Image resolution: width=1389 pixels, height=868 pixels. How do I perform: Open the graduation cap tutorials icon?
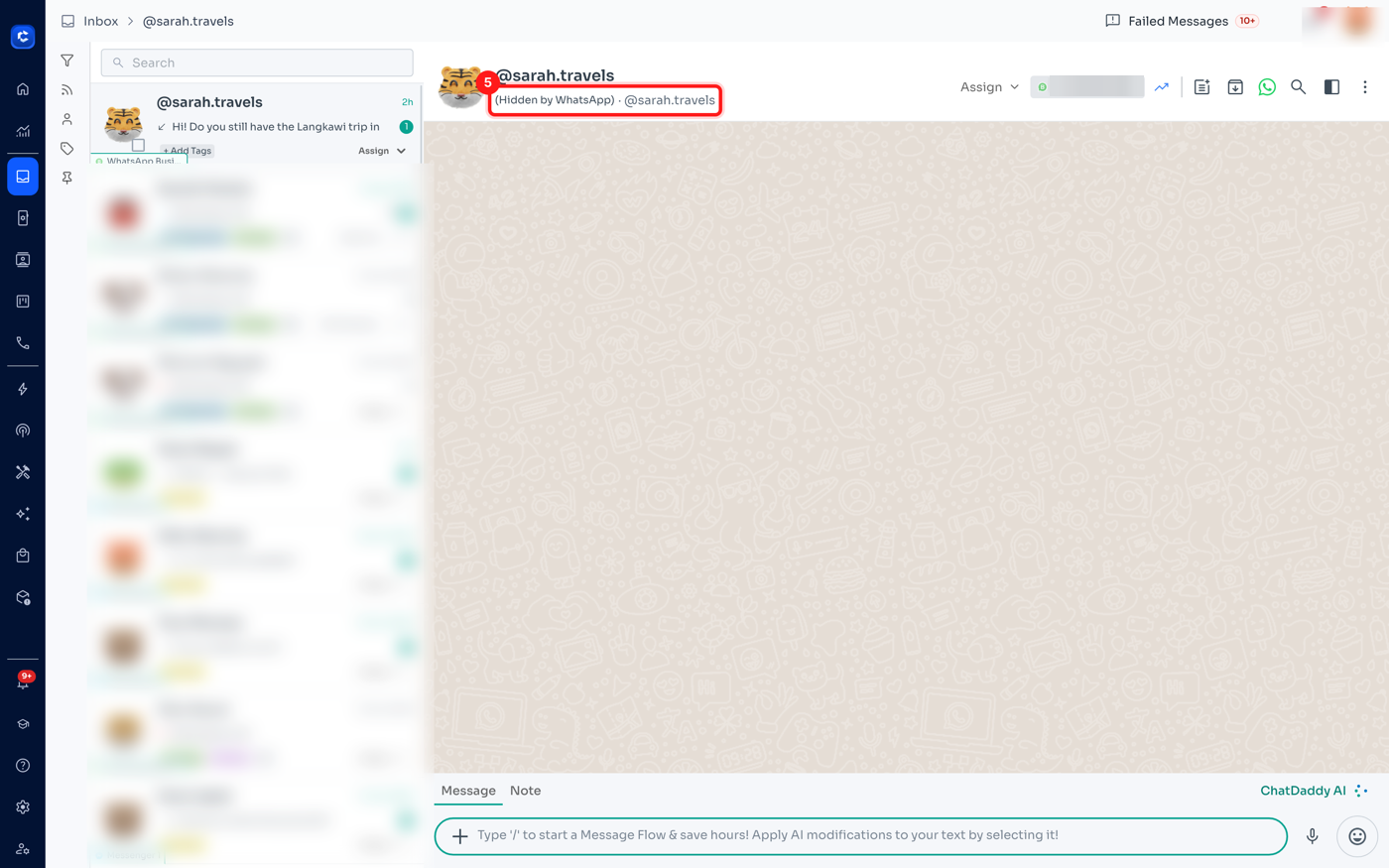23,724
